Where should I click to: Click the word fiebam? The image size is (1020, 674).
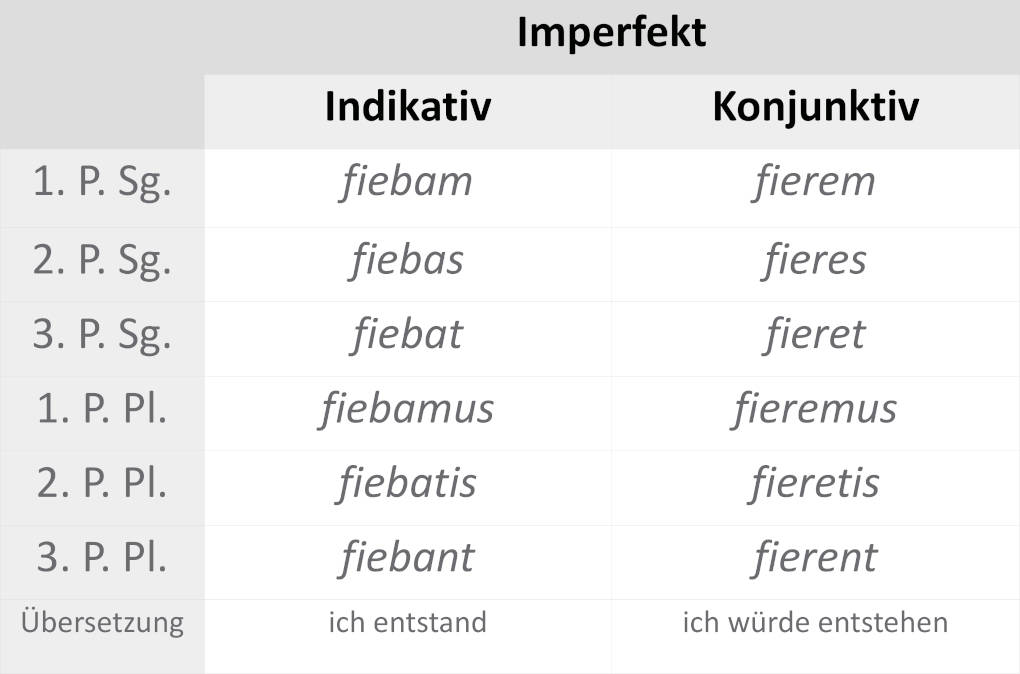pos(406,183)
